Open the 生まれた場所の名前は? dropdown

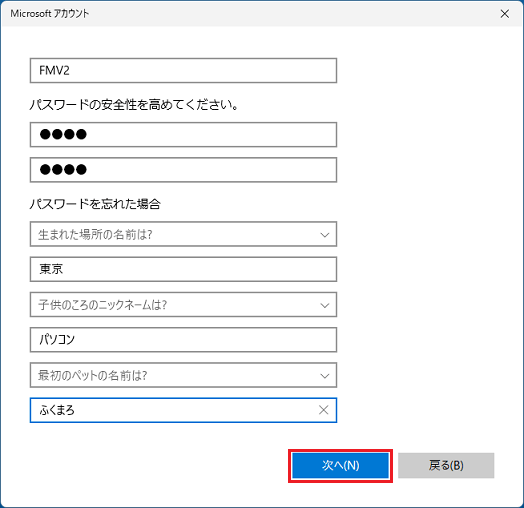[183, 234]
